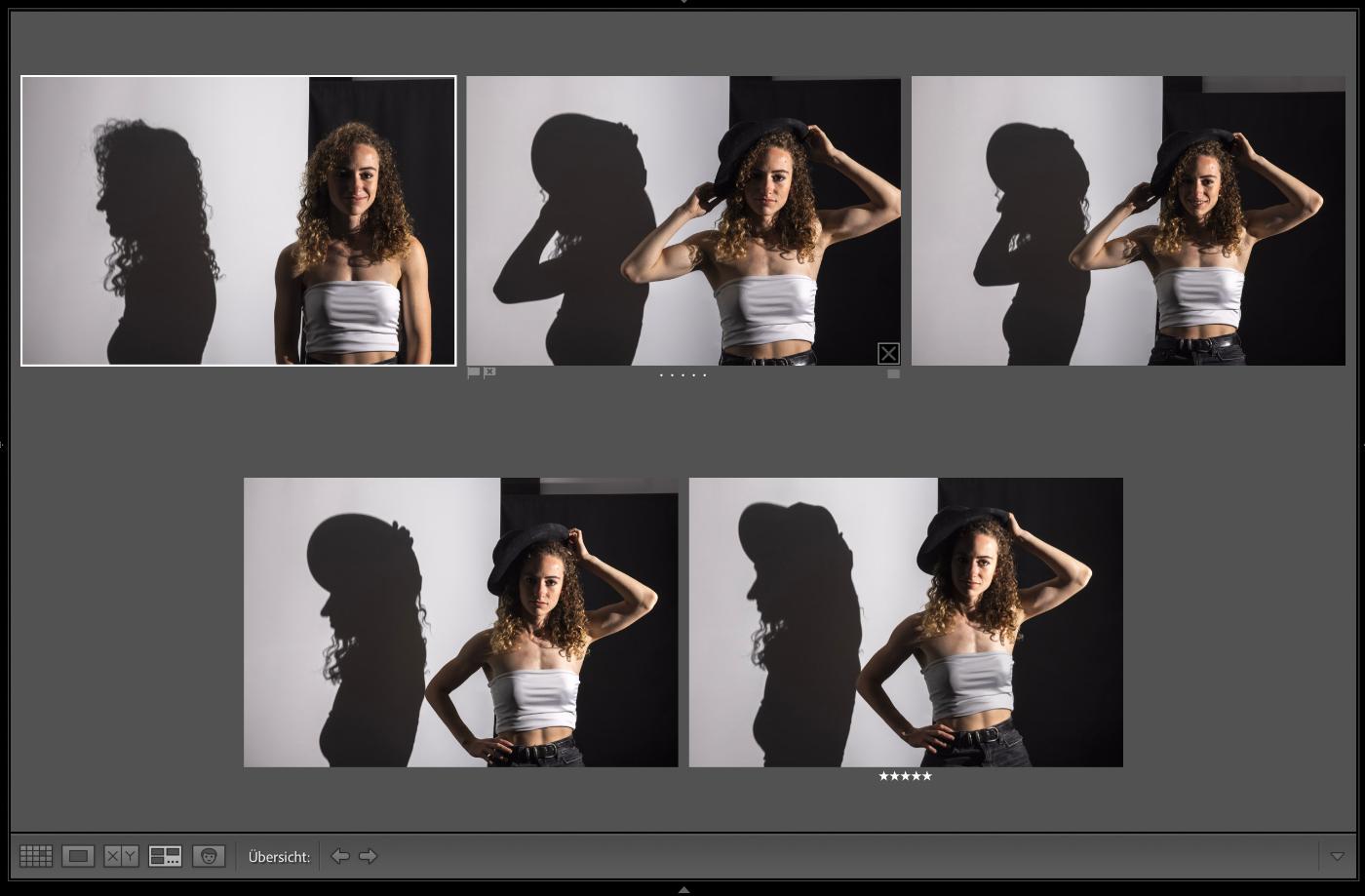Image resolution: width=1365 pixels, height=896 pixels.
Task: Expand the top module panel
Action: point(683,3)
